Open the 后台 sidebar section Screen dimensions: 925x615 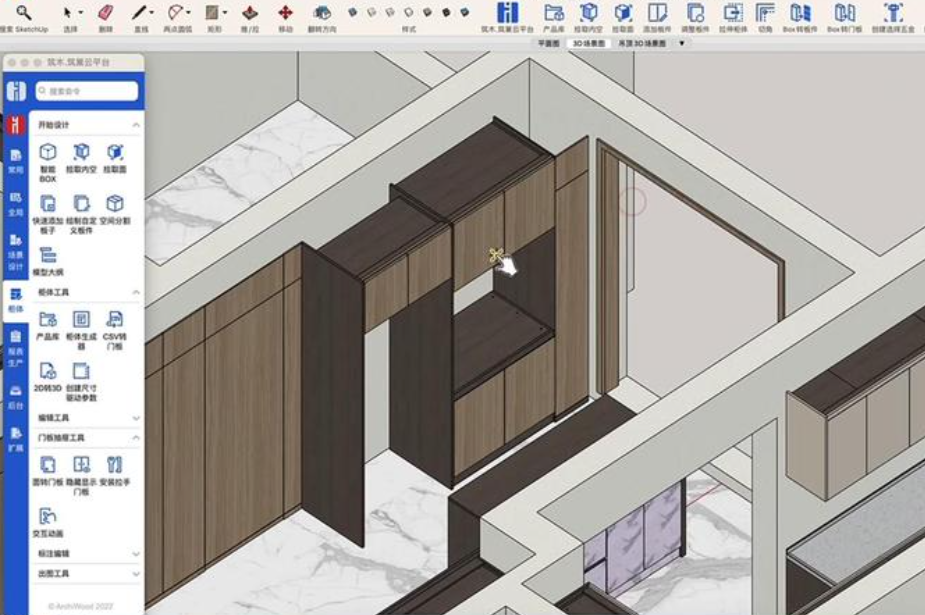click(x=16, y=397)
